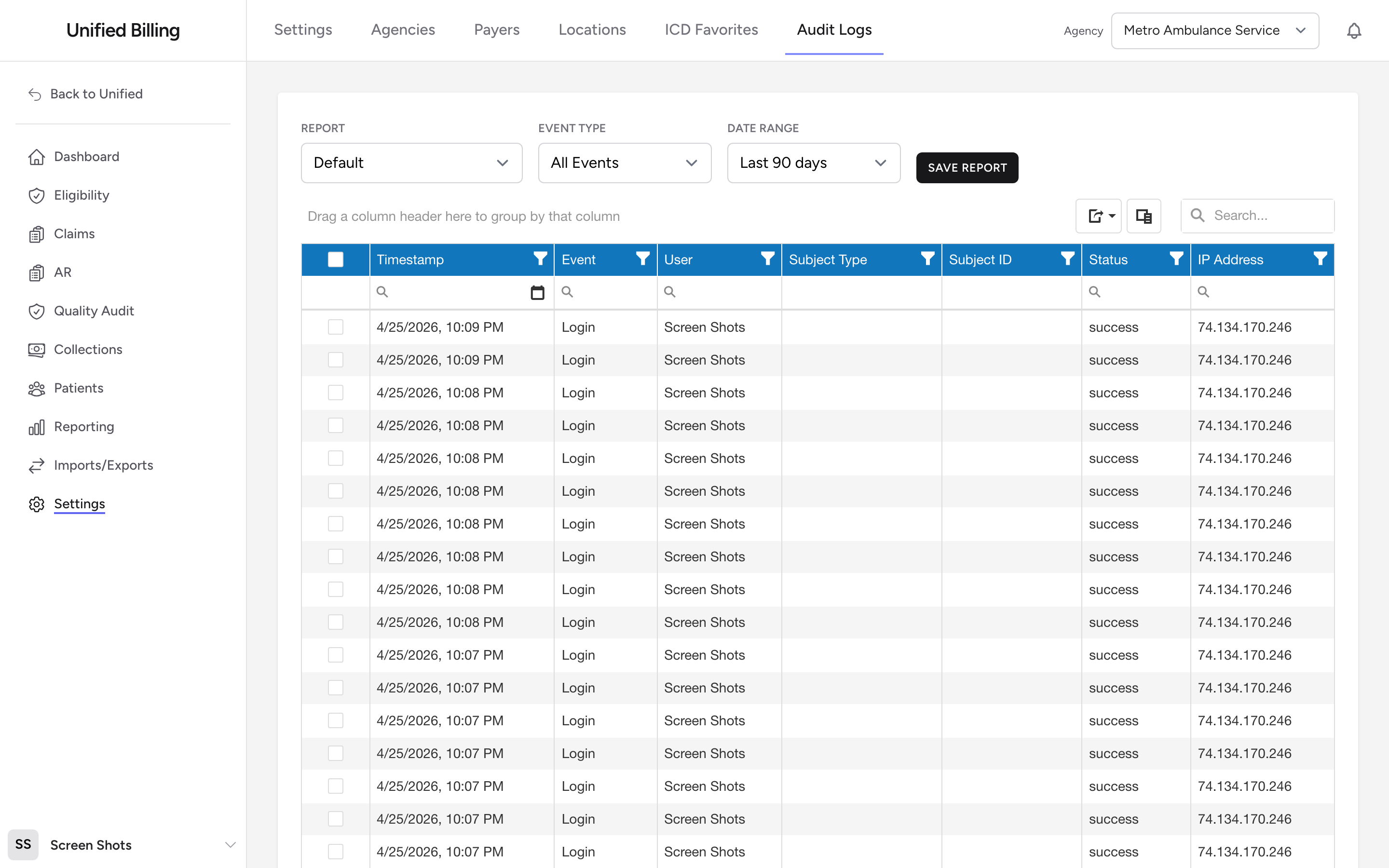Image resolution: width=1389 pixels, height=868 pixels.
Task: Check the last 10:08 PM row checkbox
Action: coord(335,622)
